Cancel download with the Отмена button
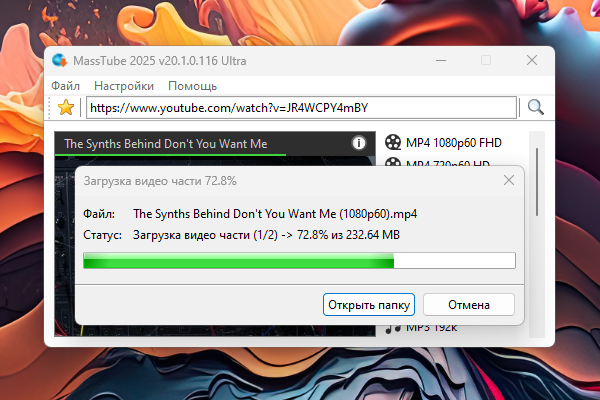Screen dimensions: 600x400 469,305
